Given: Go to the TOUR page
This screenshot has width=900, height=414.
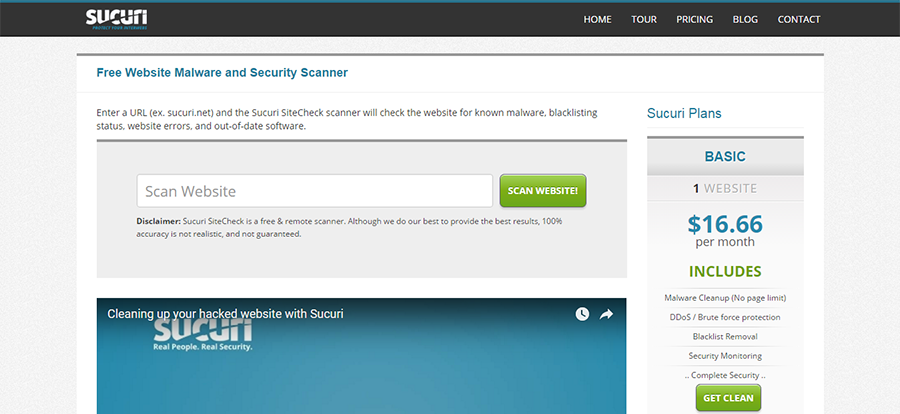Looking at the screenshot, I should pyautogui.click(x=644, y=19).
